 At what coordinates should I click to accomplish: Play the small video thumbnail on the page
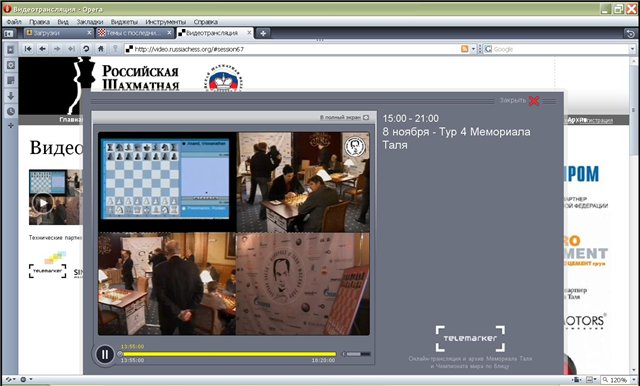[43, 203]
